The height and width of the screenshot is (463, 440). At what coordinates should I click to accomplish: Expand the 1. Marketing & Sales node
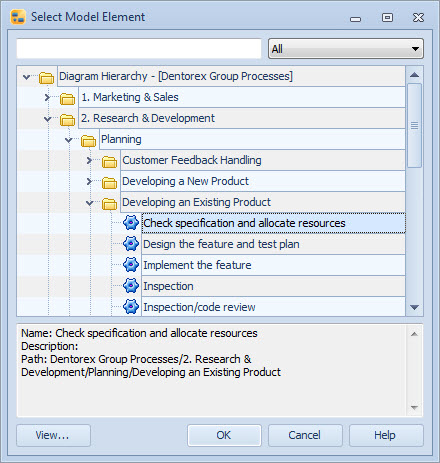[x=47, y=97]
